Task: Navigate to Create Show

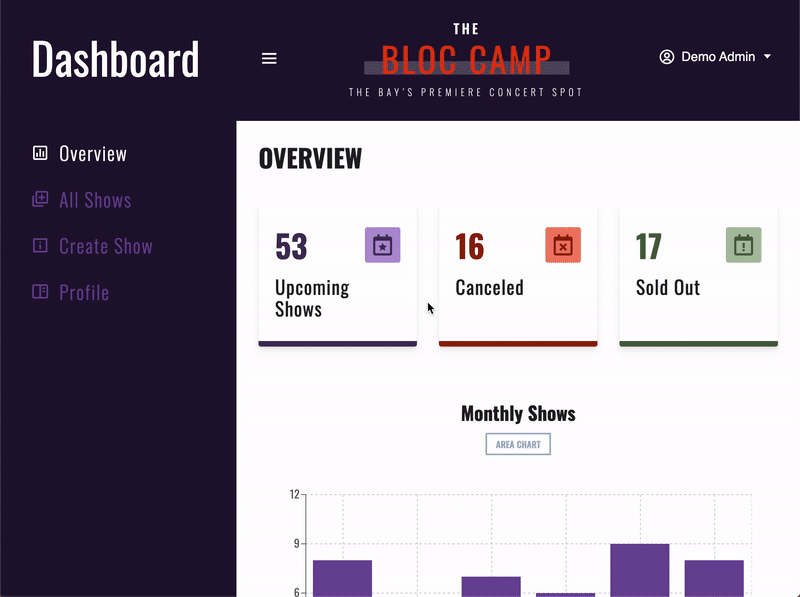Action: pyautogui.click(x=105, y=246)
